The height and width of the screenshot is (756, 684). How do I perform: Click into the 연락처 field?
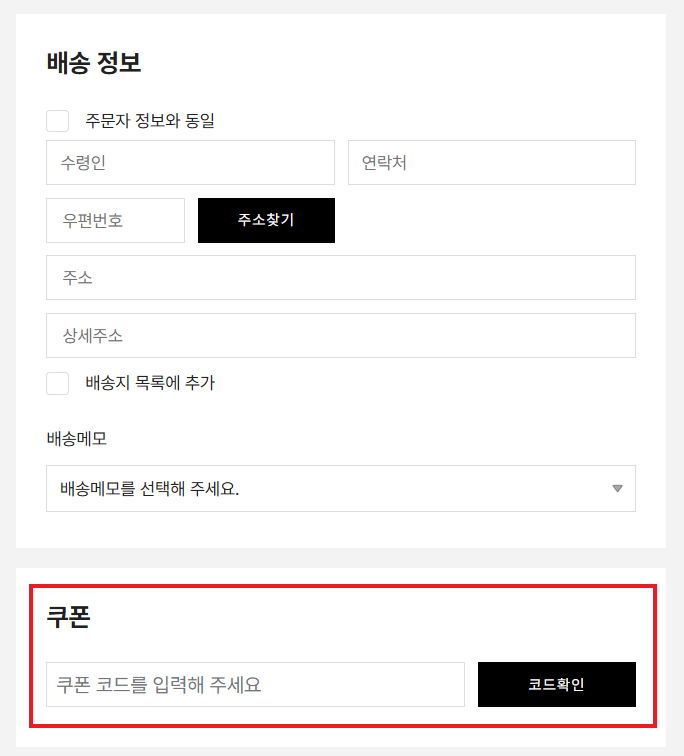point(491,163)
